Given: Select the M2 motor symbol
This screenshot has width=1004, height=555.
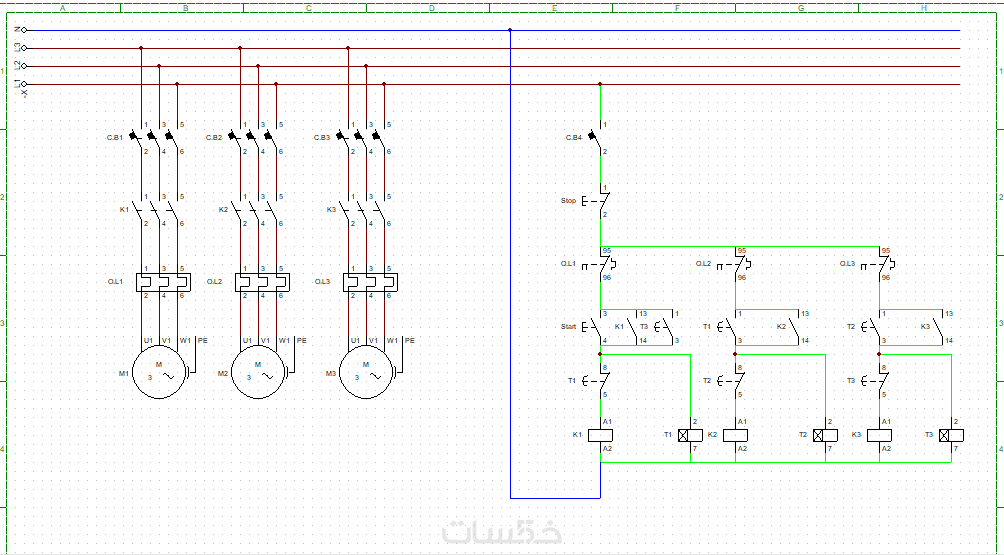Looking at the screenshot, I should [x=258, y=373].
